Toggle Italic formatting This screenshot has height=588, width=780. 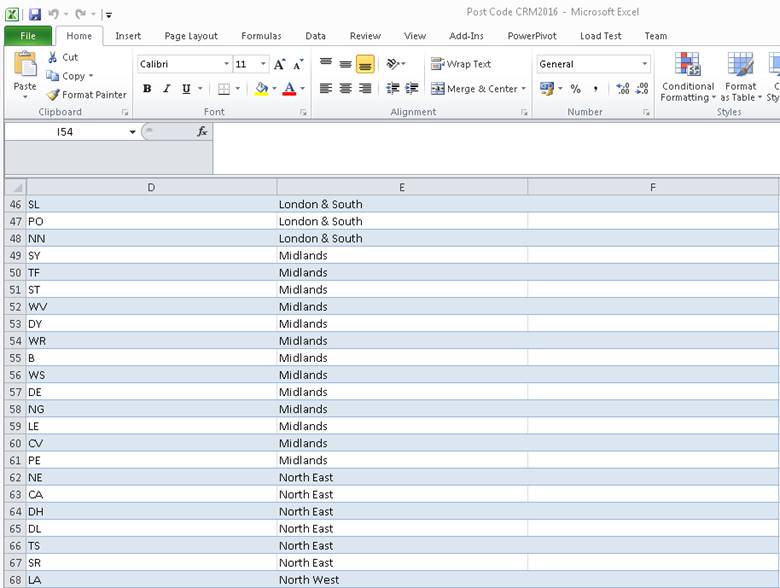coord(166,89)
